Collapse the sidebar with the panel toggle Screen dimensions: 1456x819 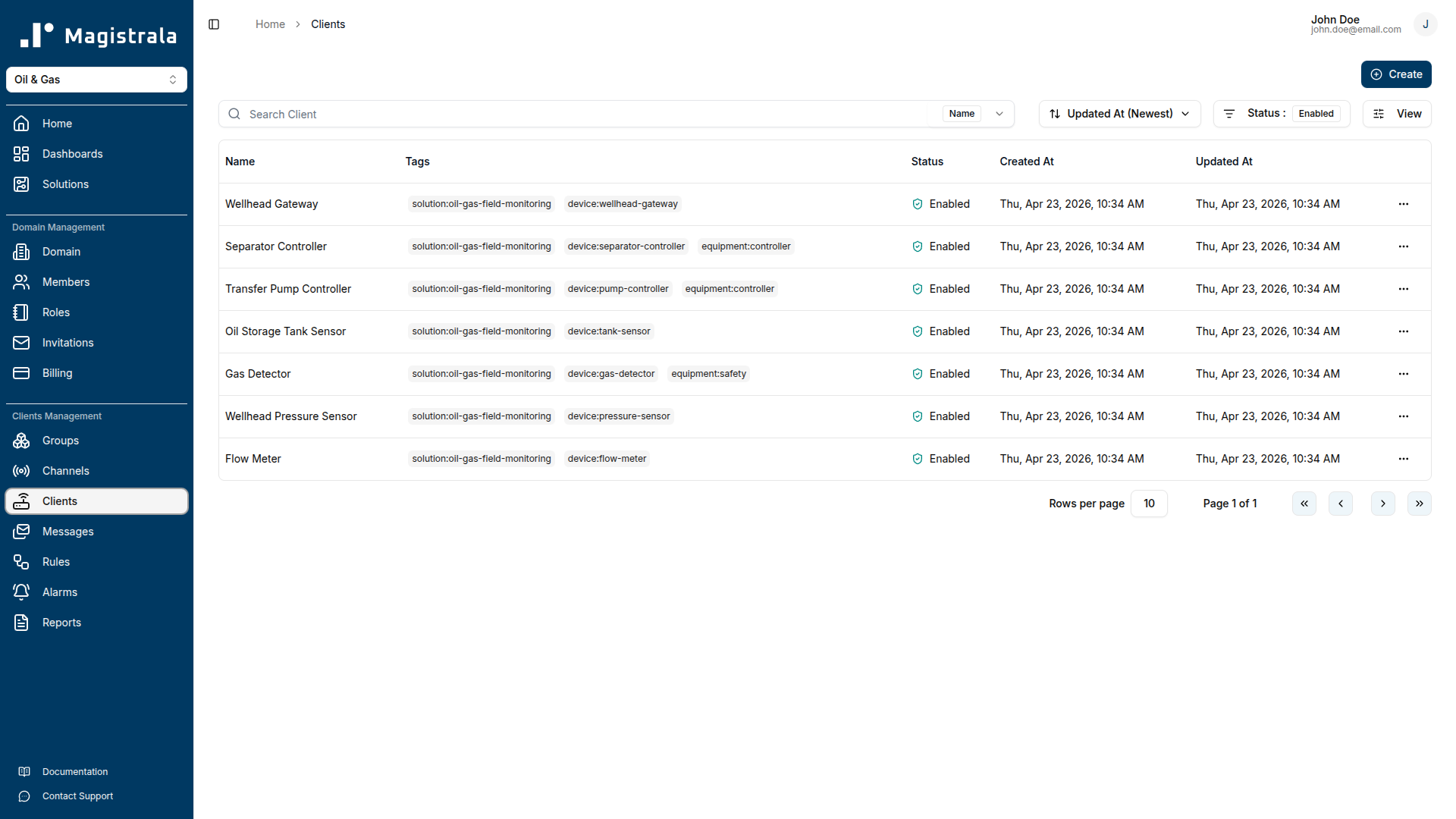click(213, 24)
